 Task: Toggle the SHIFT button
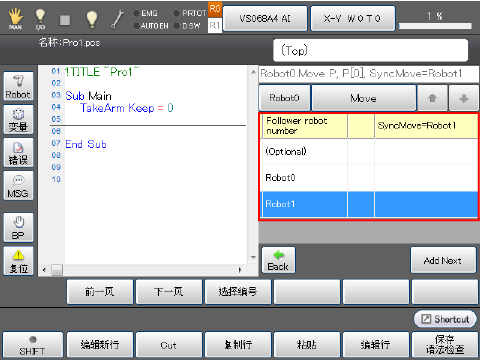[32, 345]
